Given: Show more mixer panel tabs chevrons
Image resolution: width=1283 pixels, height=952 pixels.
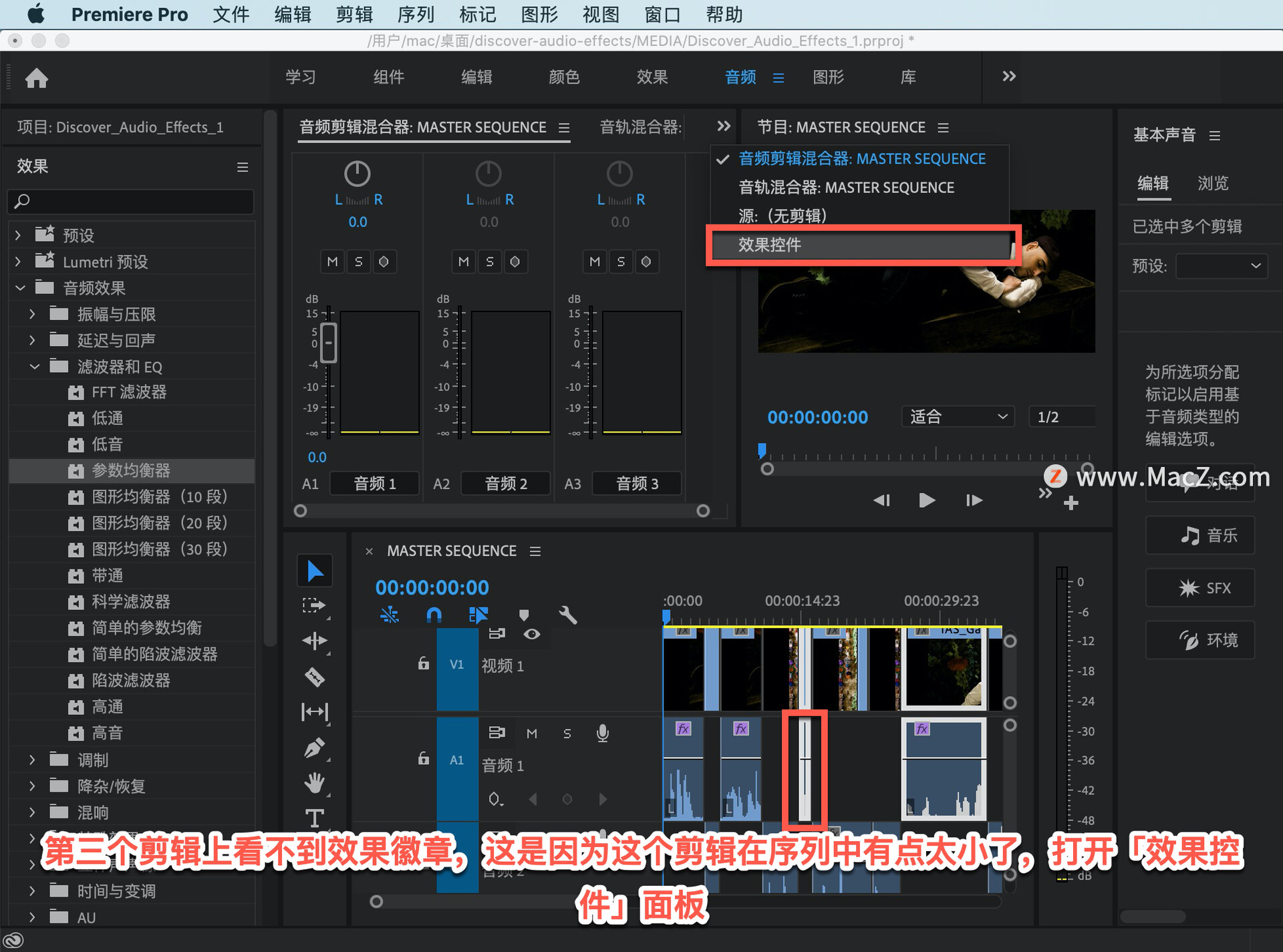Looking at the screenshot, I should (x=724, y=126).
